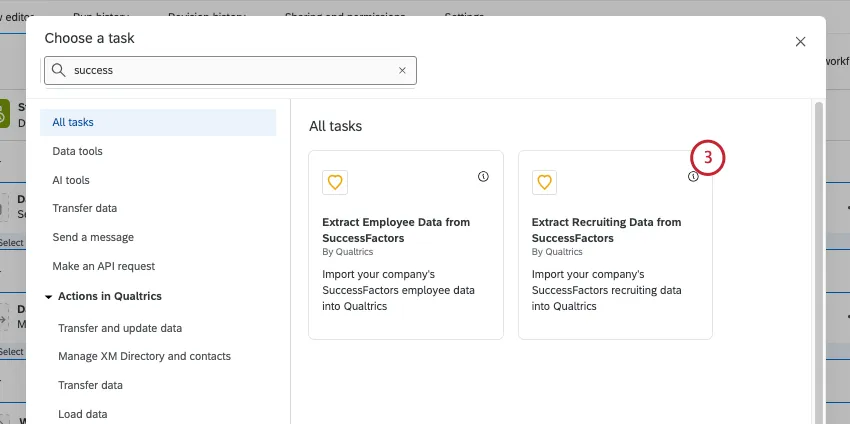Screen dimensions: 850x424
Task: Click the search field containing 'success'
Action: [x=230, y=71]
